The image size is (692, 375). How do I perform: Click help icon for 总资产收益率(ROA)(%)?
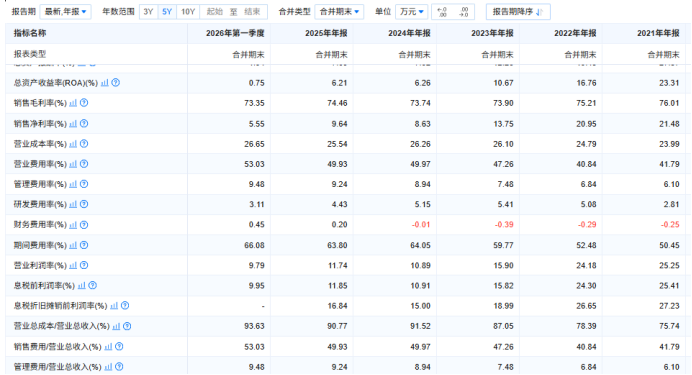point(116,82)
